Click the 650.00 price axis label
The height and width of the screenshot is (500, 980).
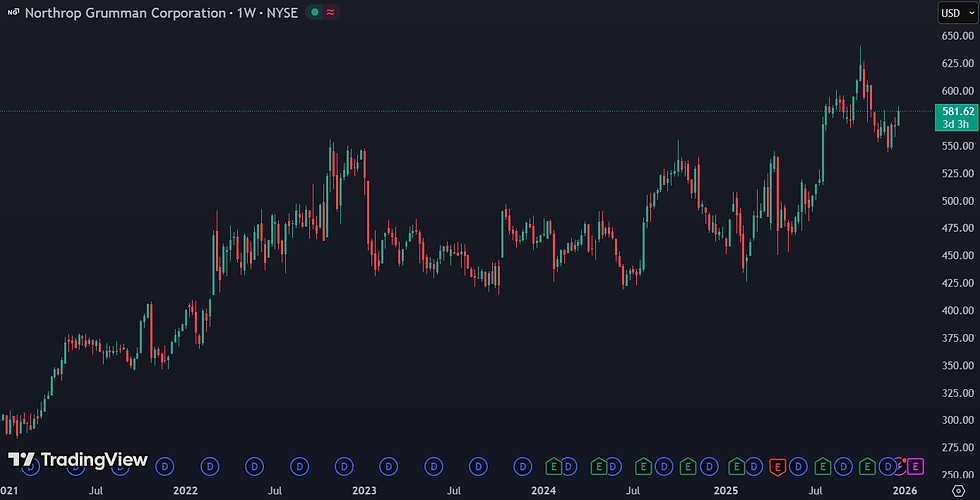(958, 36)
